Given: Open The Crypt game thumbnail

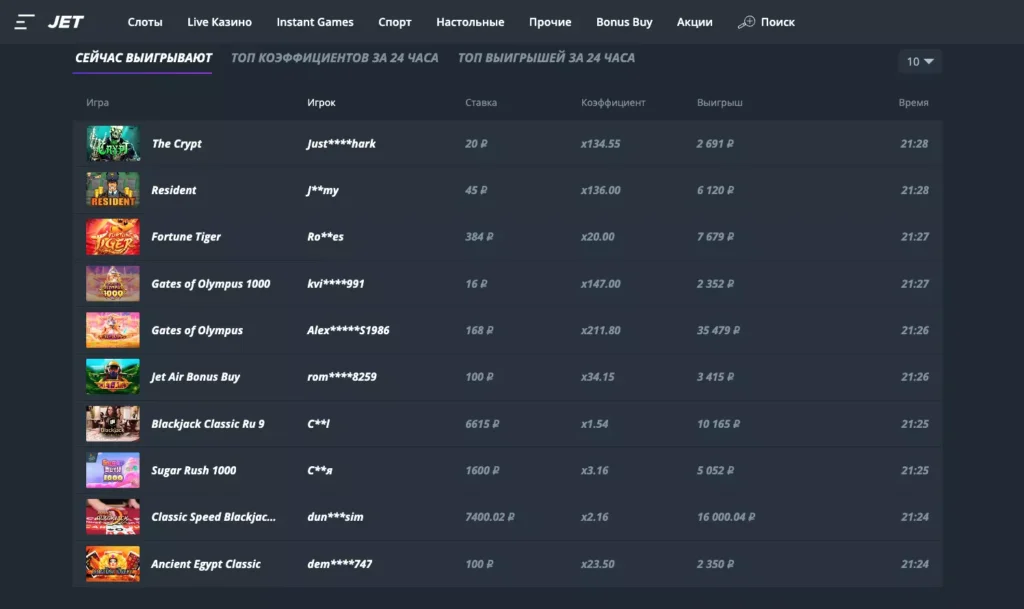Looking at the screenshot, I should click(112, 143).
